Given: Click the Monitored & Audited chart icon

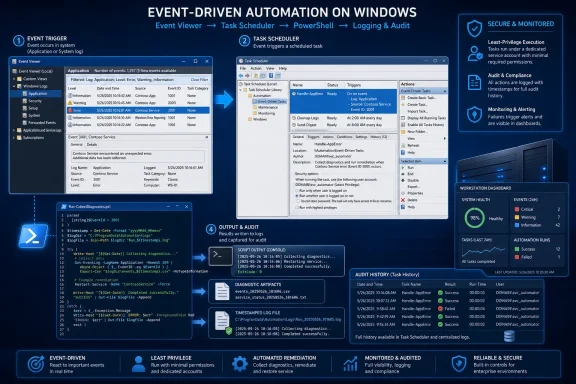Looking at the screenshot, I should pos(350,364).
